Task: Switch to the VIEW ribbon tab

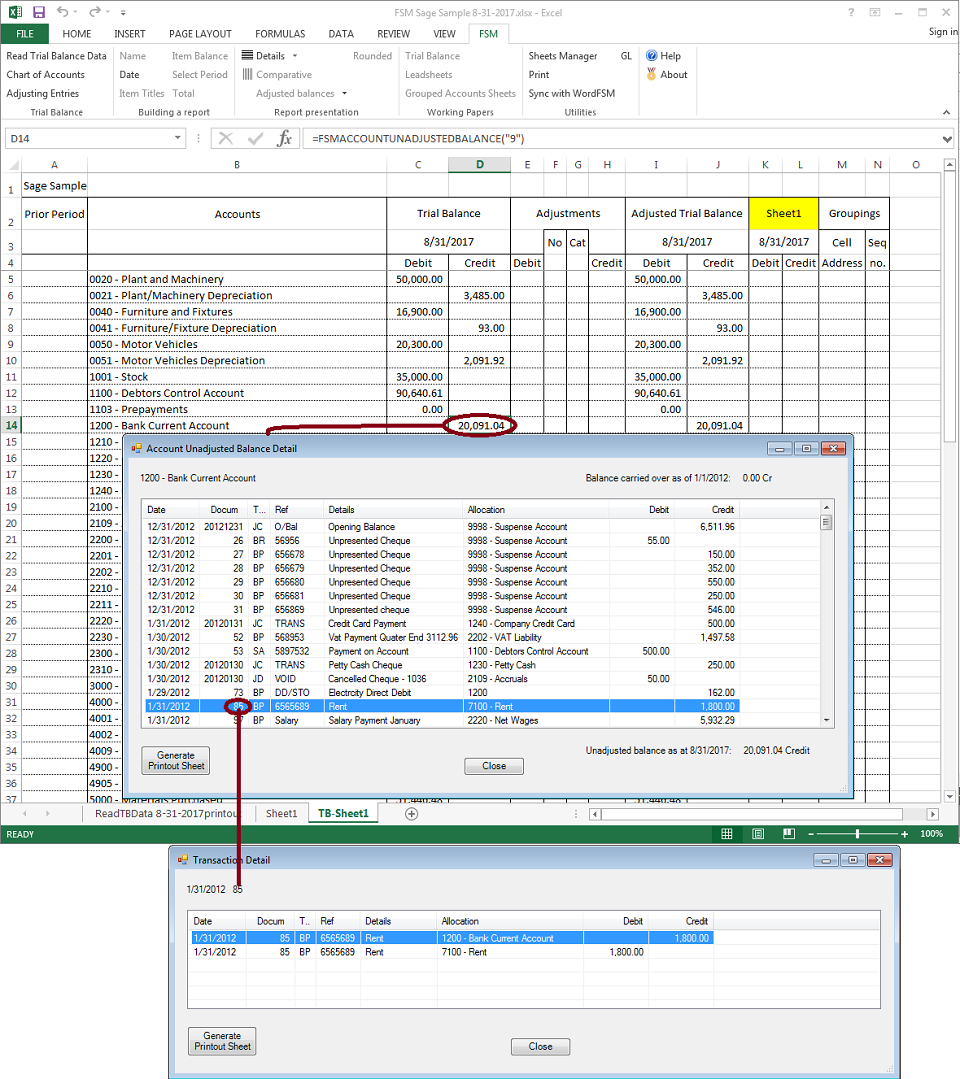Action: coord(444,34)
